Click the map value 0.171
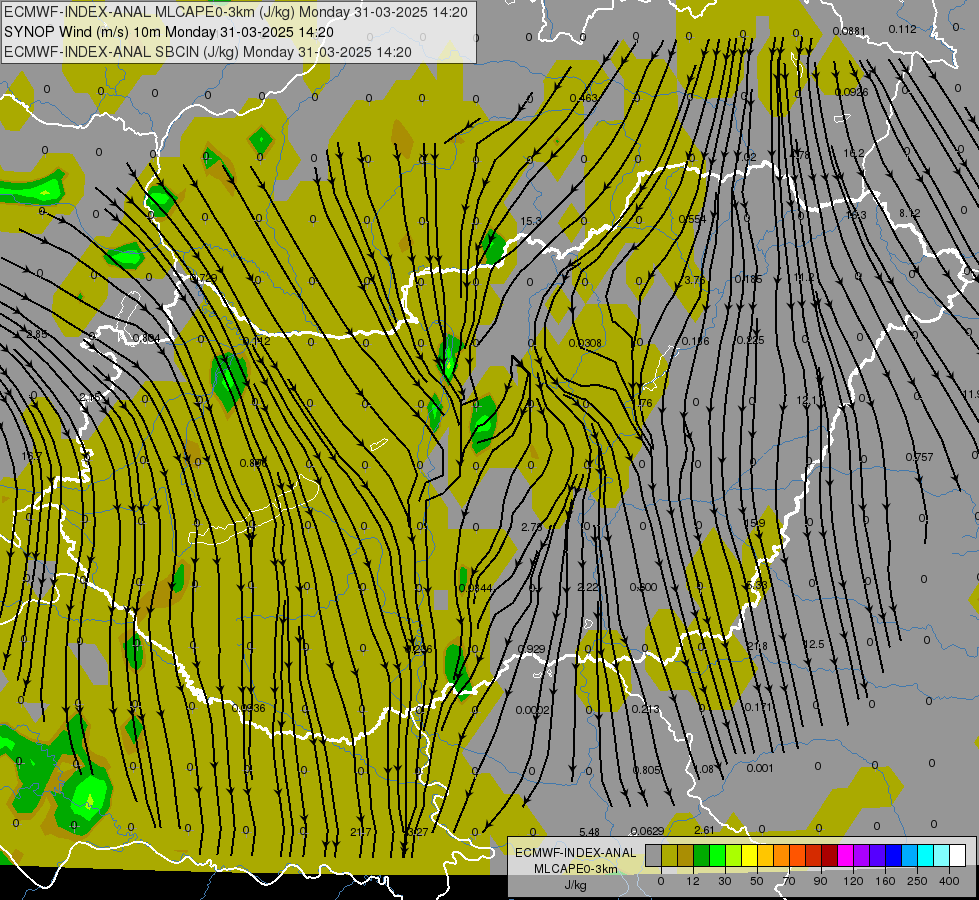The width and height of the screenshot is (979, 900). pyautogui.click(x=758, y=707)
